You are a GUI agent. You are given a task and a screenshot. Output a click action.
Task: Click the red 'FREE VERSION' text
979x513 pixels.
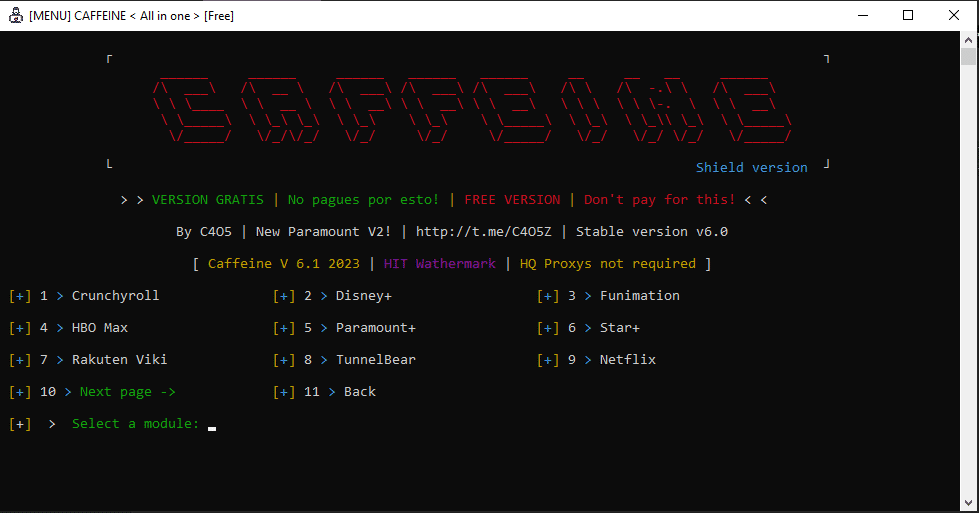pyautogui.click(x=513, y=200)
